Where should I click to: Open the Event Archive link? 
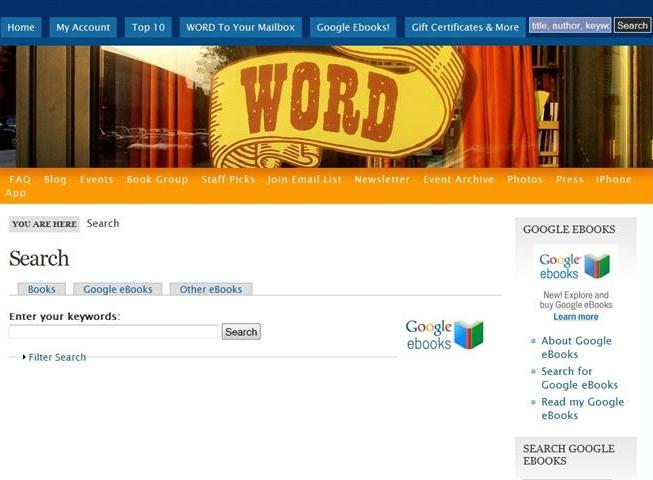pyautogui.click(x=459, y=179)
